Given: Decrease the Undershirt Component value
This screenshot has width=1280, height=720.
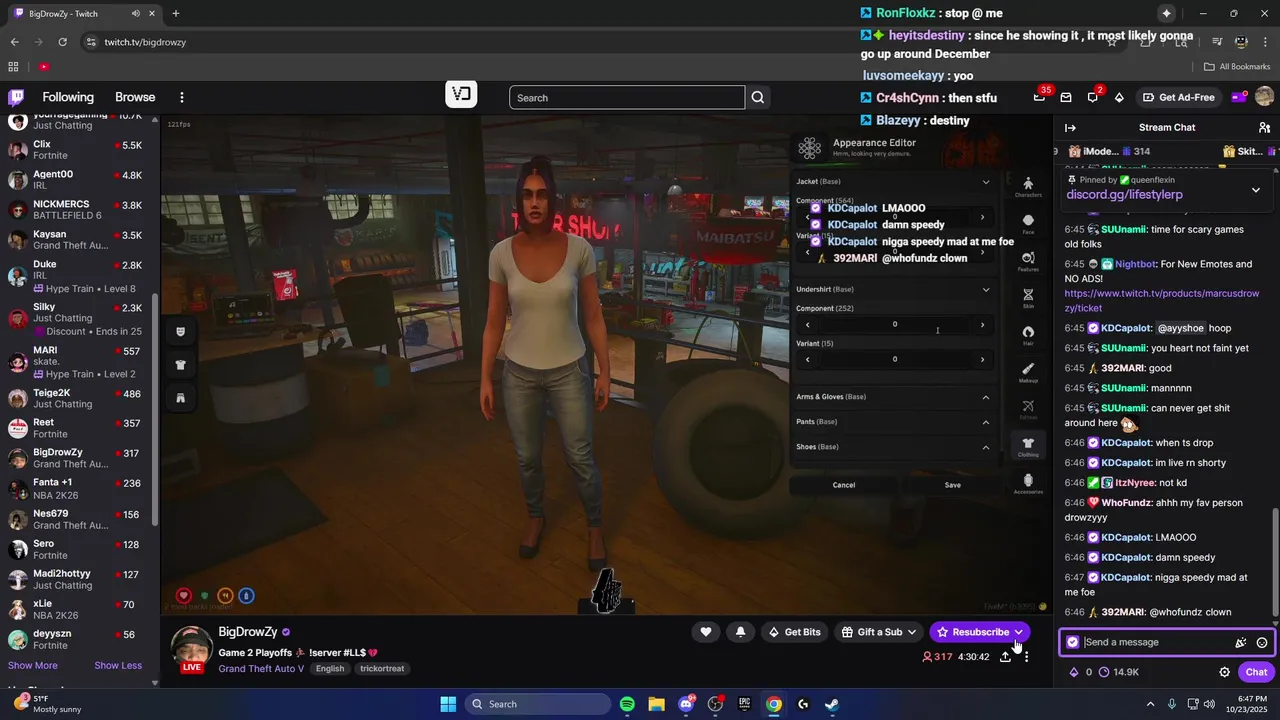Looking at the screenshot, I should 808,325.
